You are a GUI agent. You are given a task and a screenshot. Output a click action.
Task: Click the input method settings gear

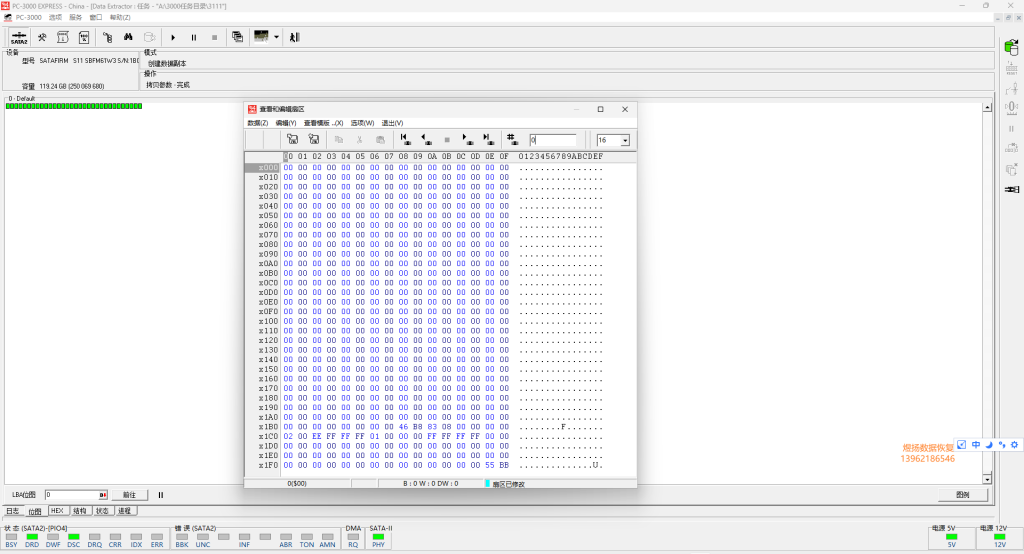1014,445
